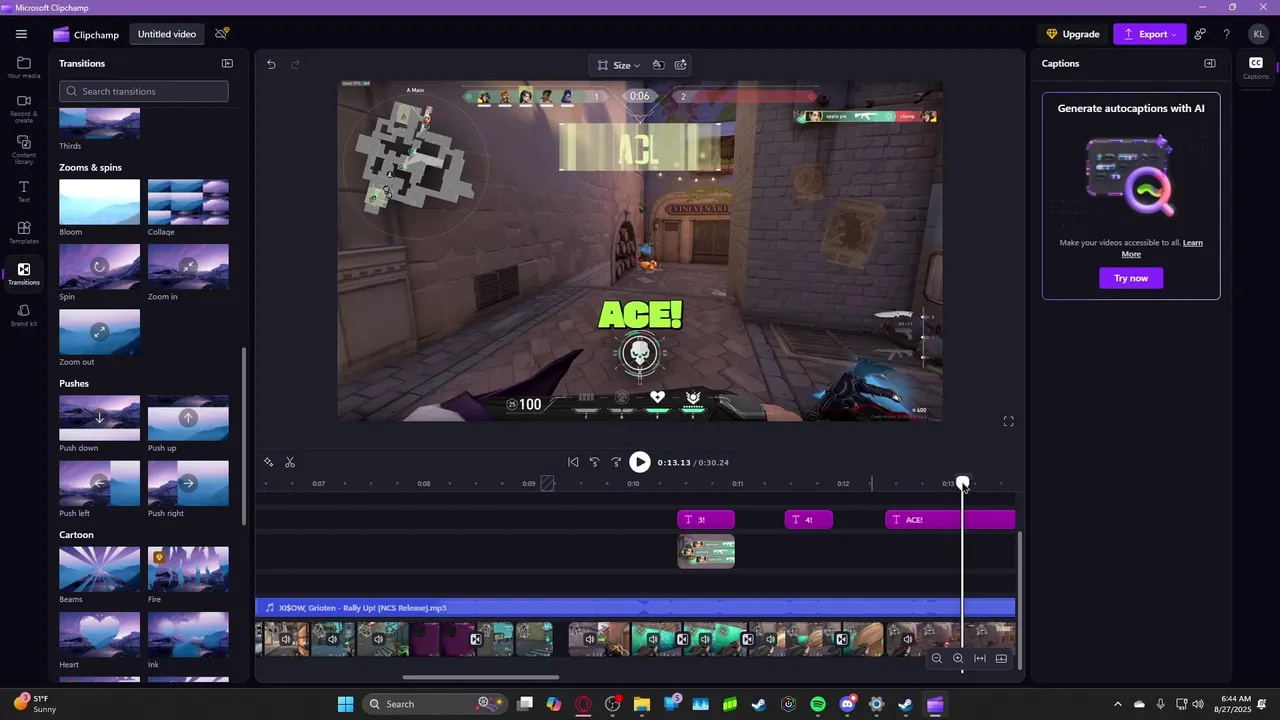Select the Beams cartoon transition
Screen dimensions: 1280x720
[x=99, y=569]
